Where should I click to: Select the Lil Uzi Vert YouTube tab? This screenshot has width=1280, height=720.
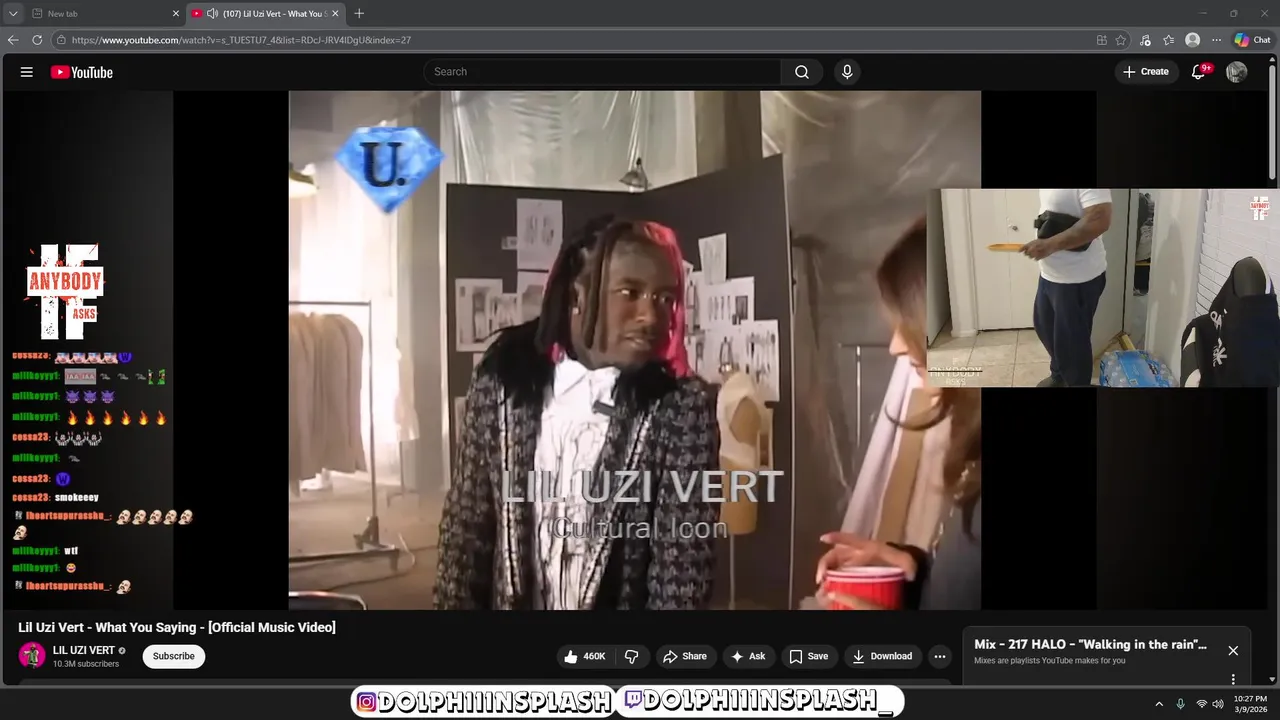pyautogui.click(x=265, y=14)
